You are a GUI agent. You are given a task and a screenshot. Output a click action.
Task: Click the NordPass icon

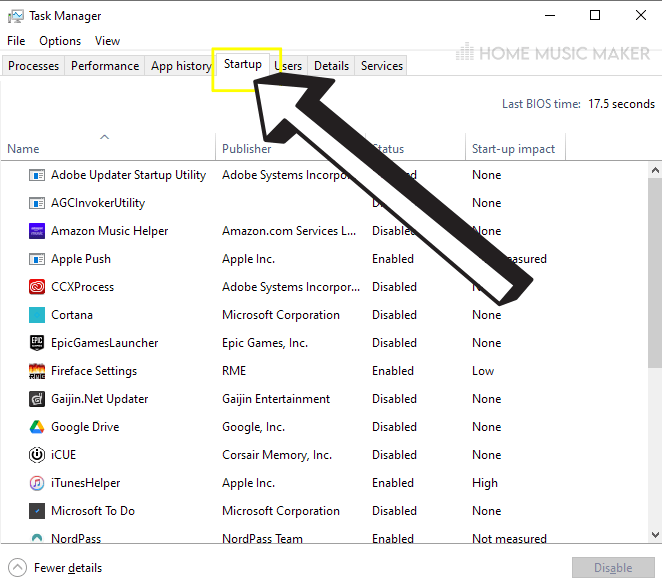(37, 538)
